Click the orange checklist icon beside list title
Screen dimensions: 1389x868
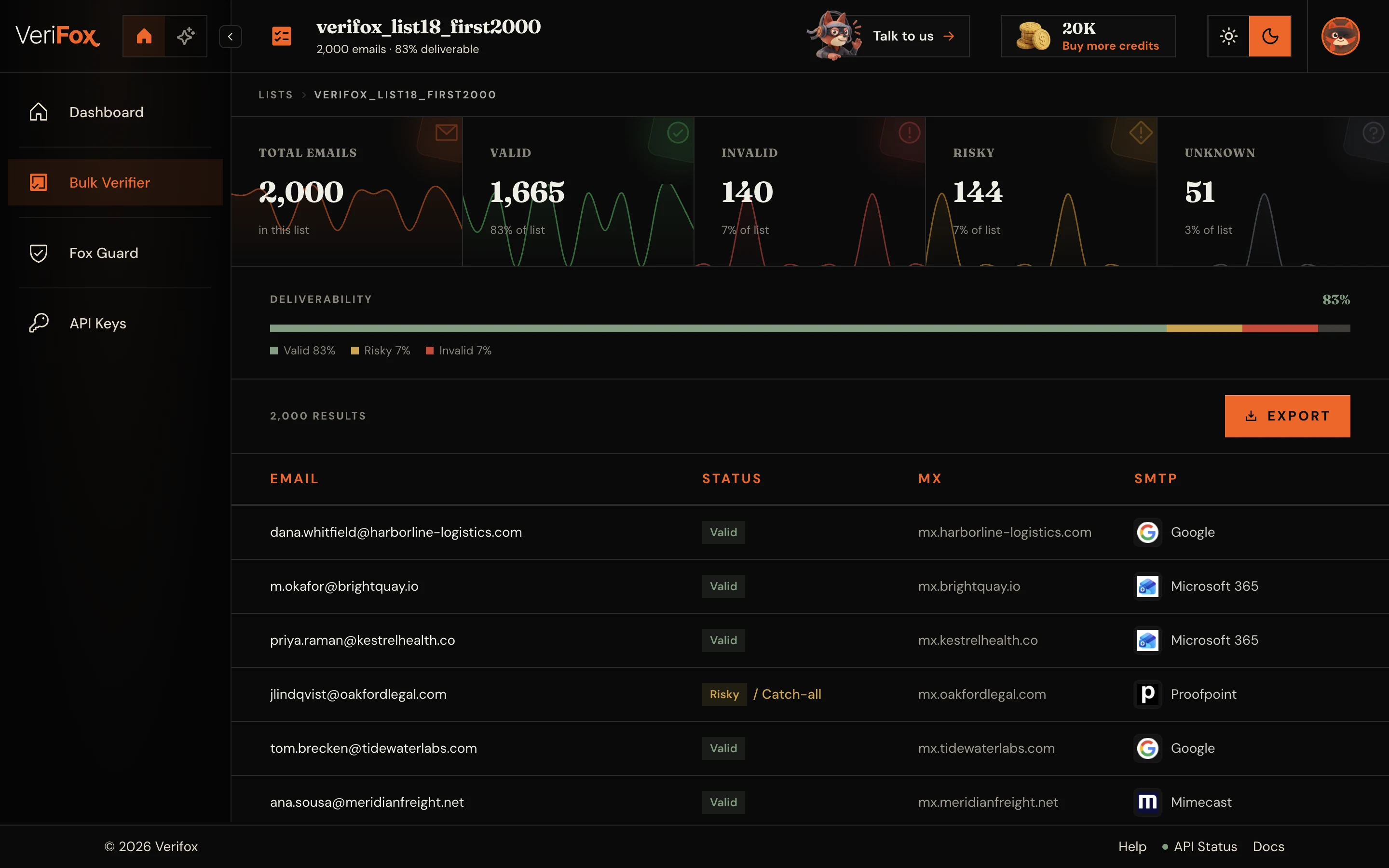281,36
